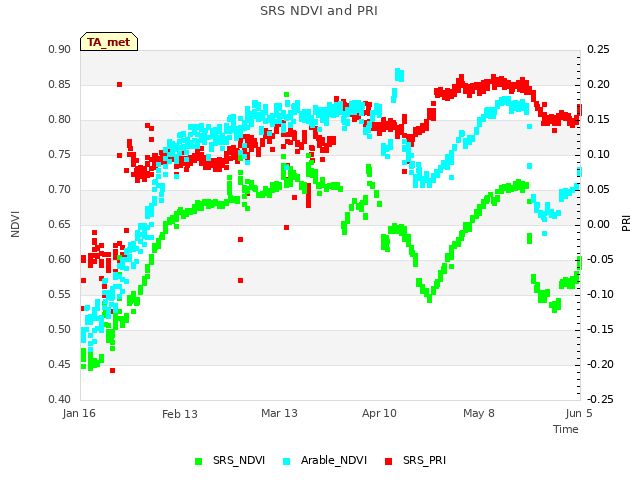This screenshot has width=640, height=480.
Task: Click the 0.00 PRI axis value
Action: point(598,224)
